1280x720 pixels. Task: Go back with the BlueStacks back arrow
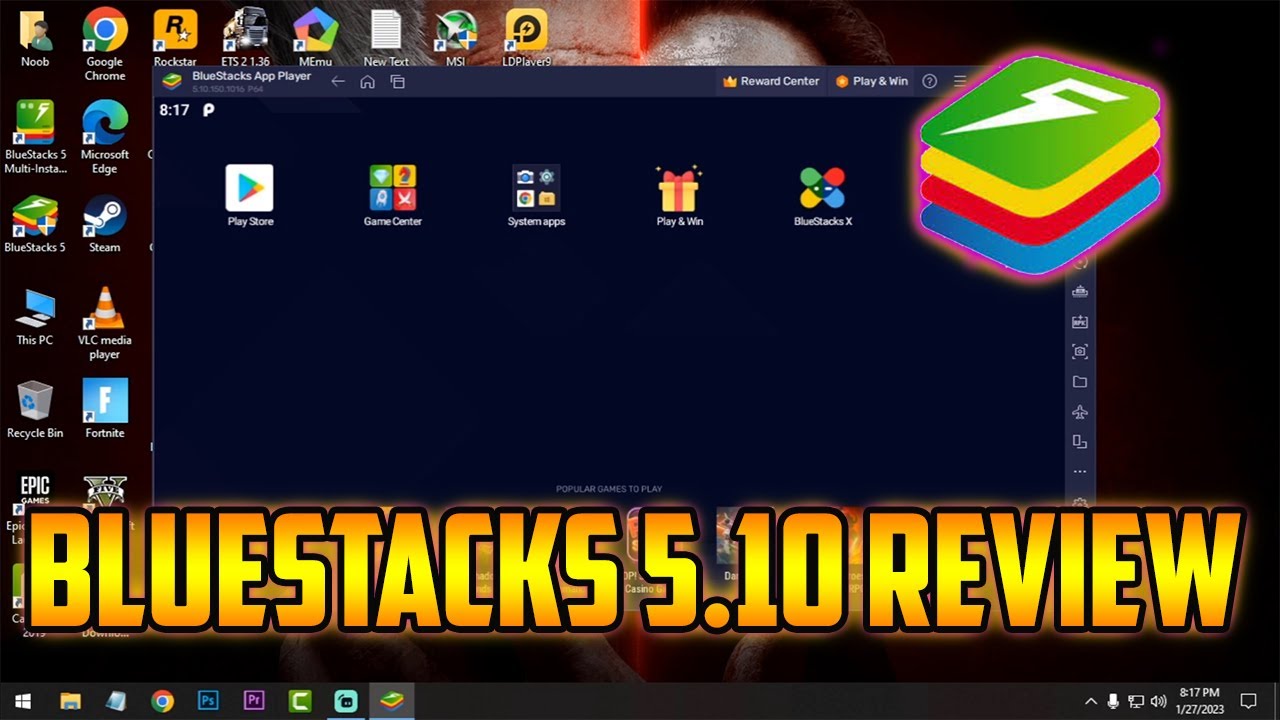click(x=338, y=82)
